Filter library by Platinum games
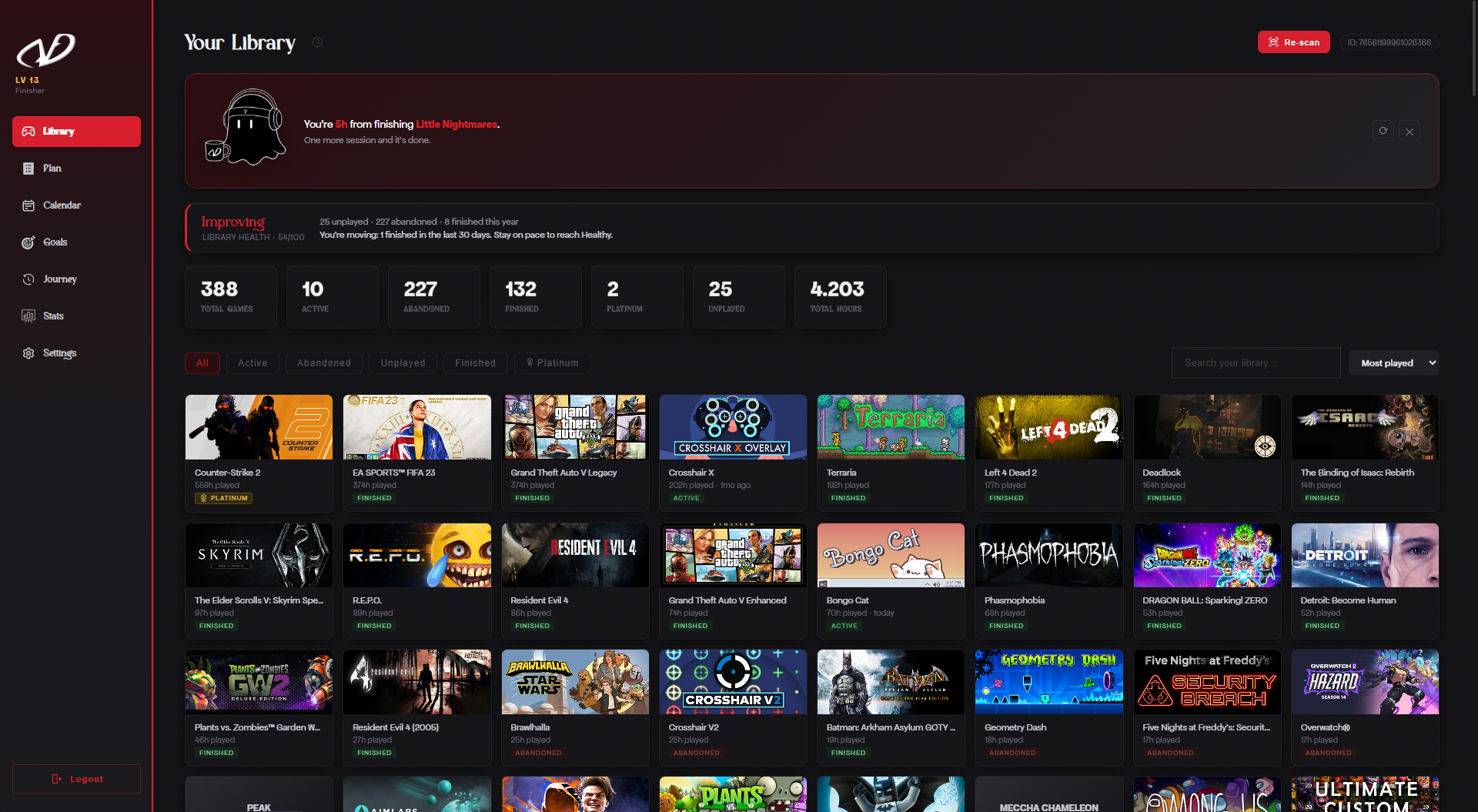The width and height of the screenshot is (1478, 812). click(x=552, y=363)
